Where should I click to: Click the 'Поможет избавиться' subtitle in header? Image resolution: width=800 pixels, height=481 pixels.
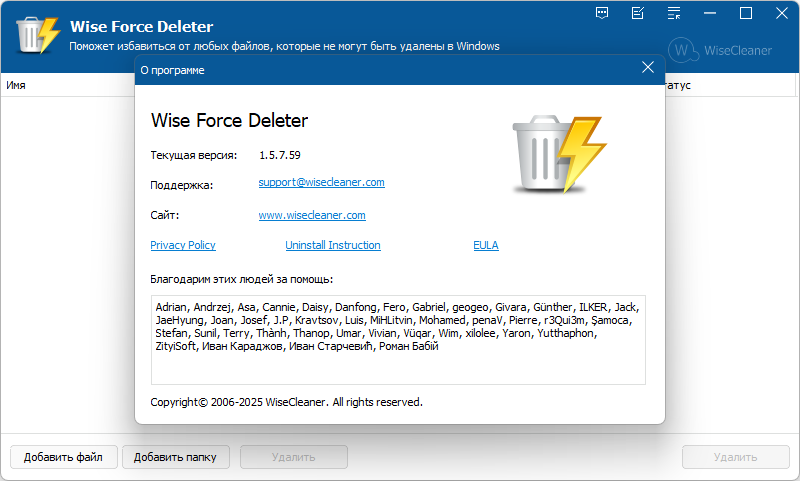pyautogui.click(x=284, y=46)
